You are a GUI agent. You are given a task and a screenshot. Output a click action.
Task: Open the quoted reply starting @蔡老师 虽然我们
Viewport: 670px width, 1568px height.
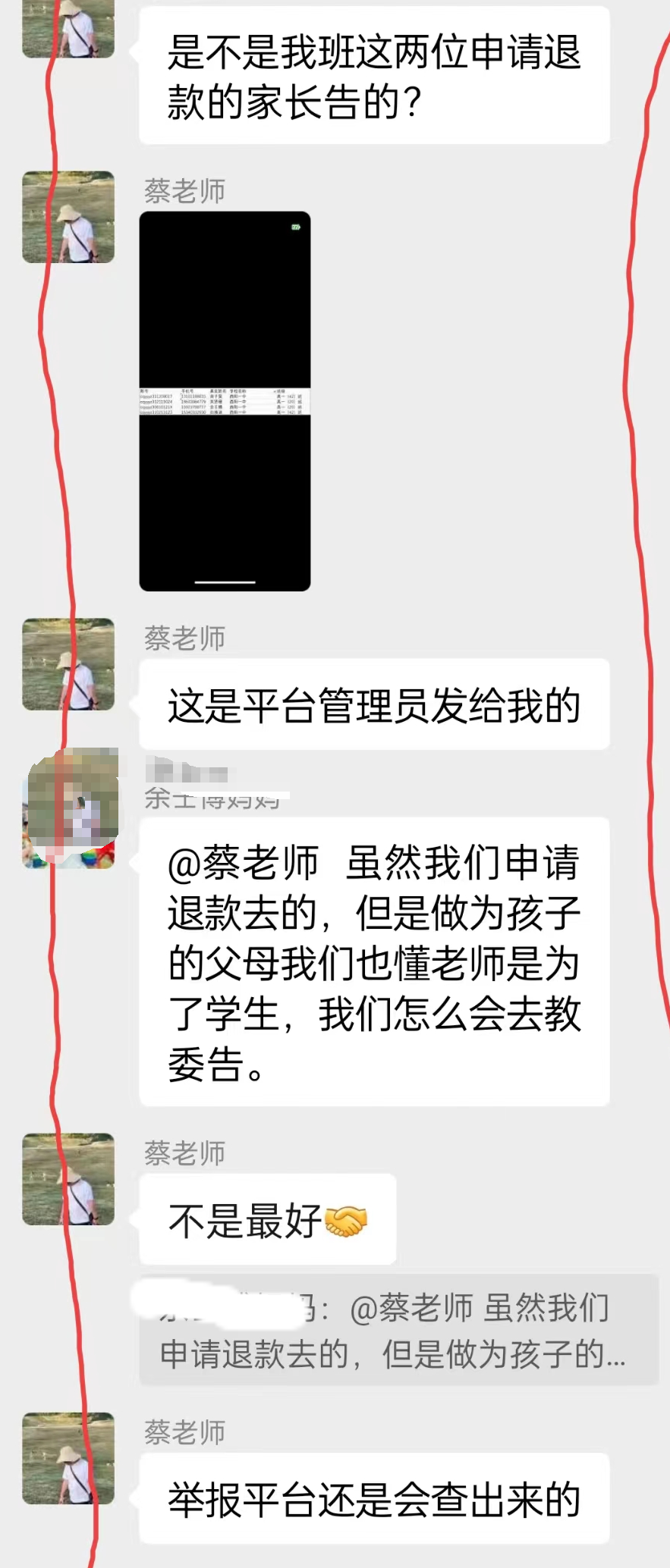coord(399,1331)
